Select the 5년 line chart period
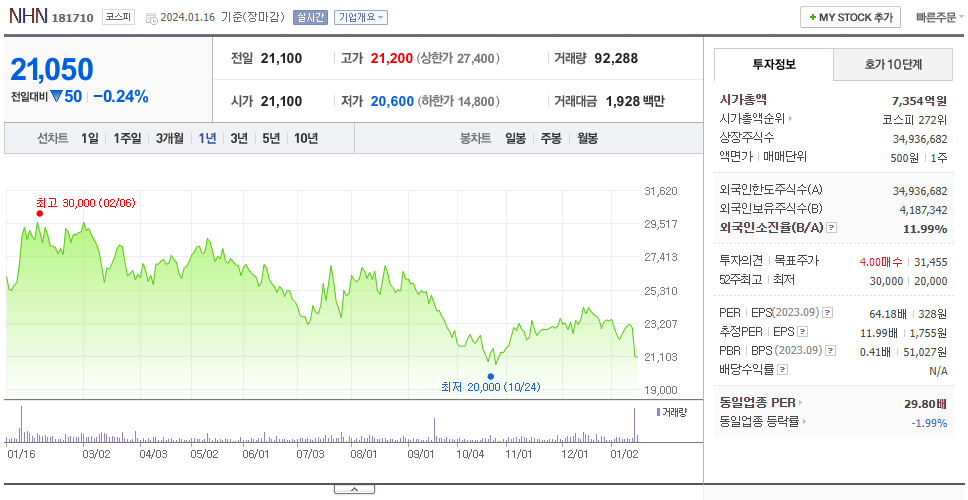 (271, 138)
